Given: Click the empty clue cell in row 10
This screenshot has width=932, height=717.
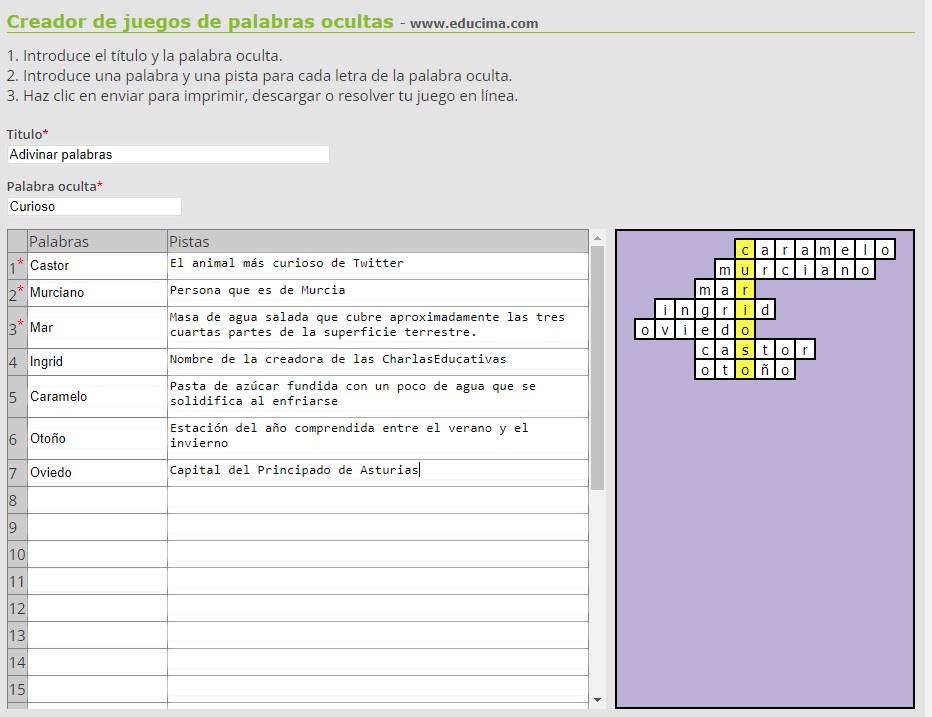Looking at the screenshot, I should coord(378,555).
